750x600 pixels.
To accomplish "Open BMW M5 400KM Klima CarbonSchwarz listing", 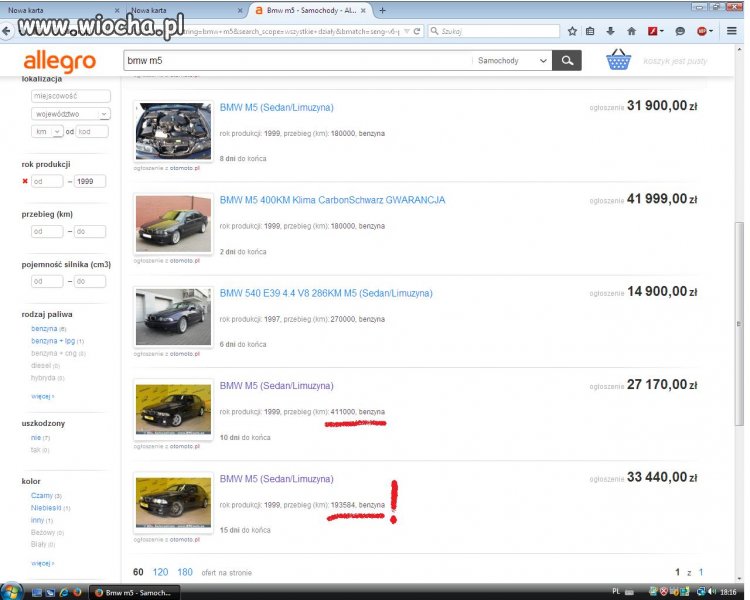I will 332,200.
